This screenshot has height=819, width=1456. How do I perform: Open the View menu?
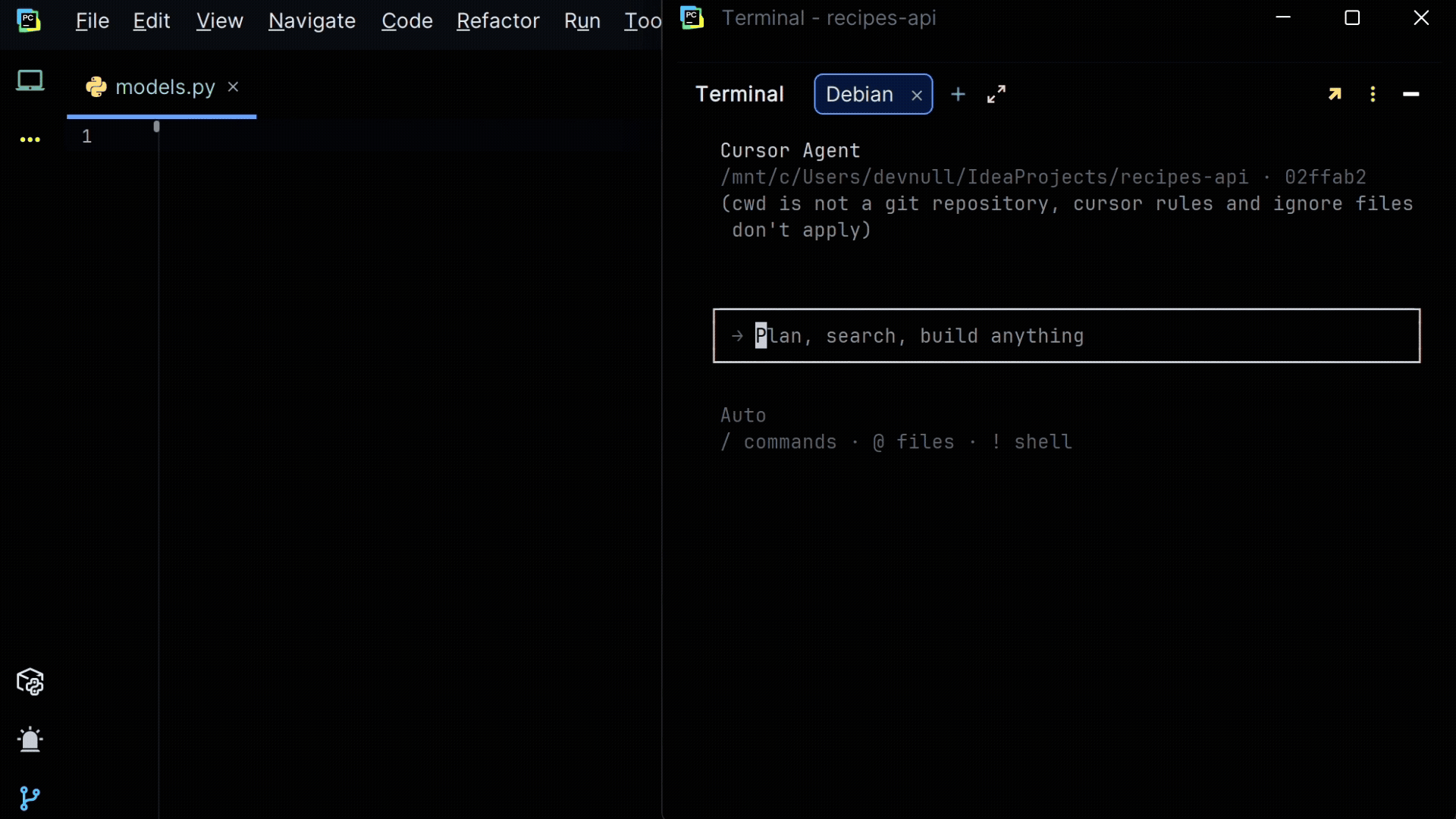(x=220, y=21)
